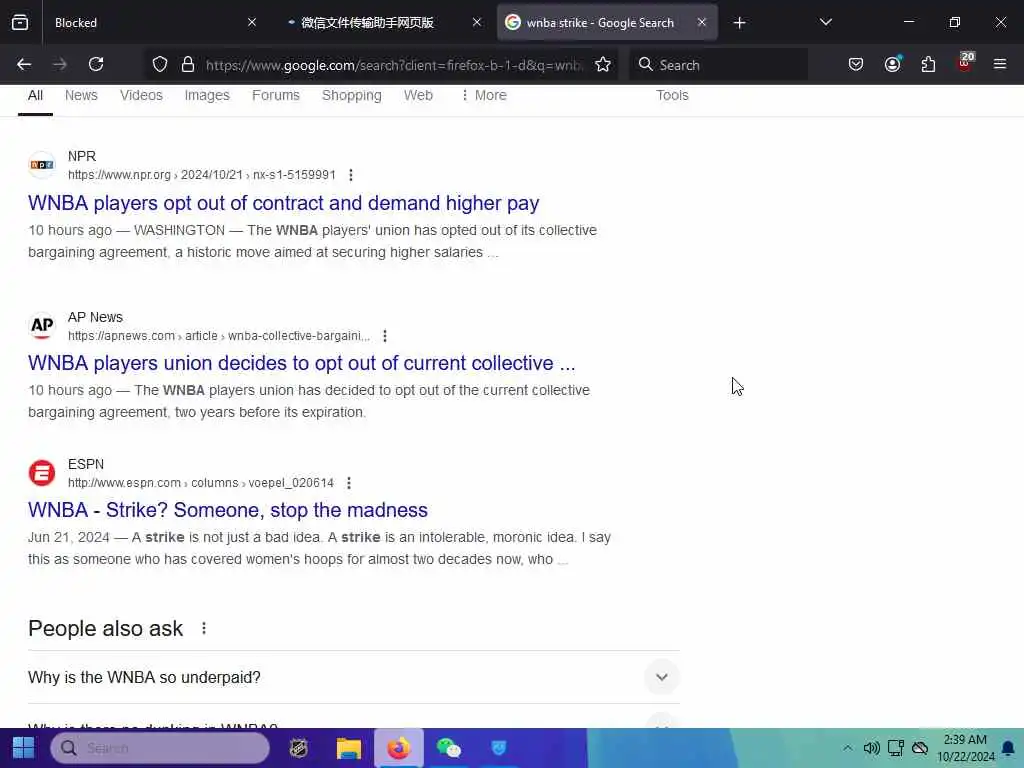Open 'WNBA players opt out of contract' article

[x=283, y=203]
